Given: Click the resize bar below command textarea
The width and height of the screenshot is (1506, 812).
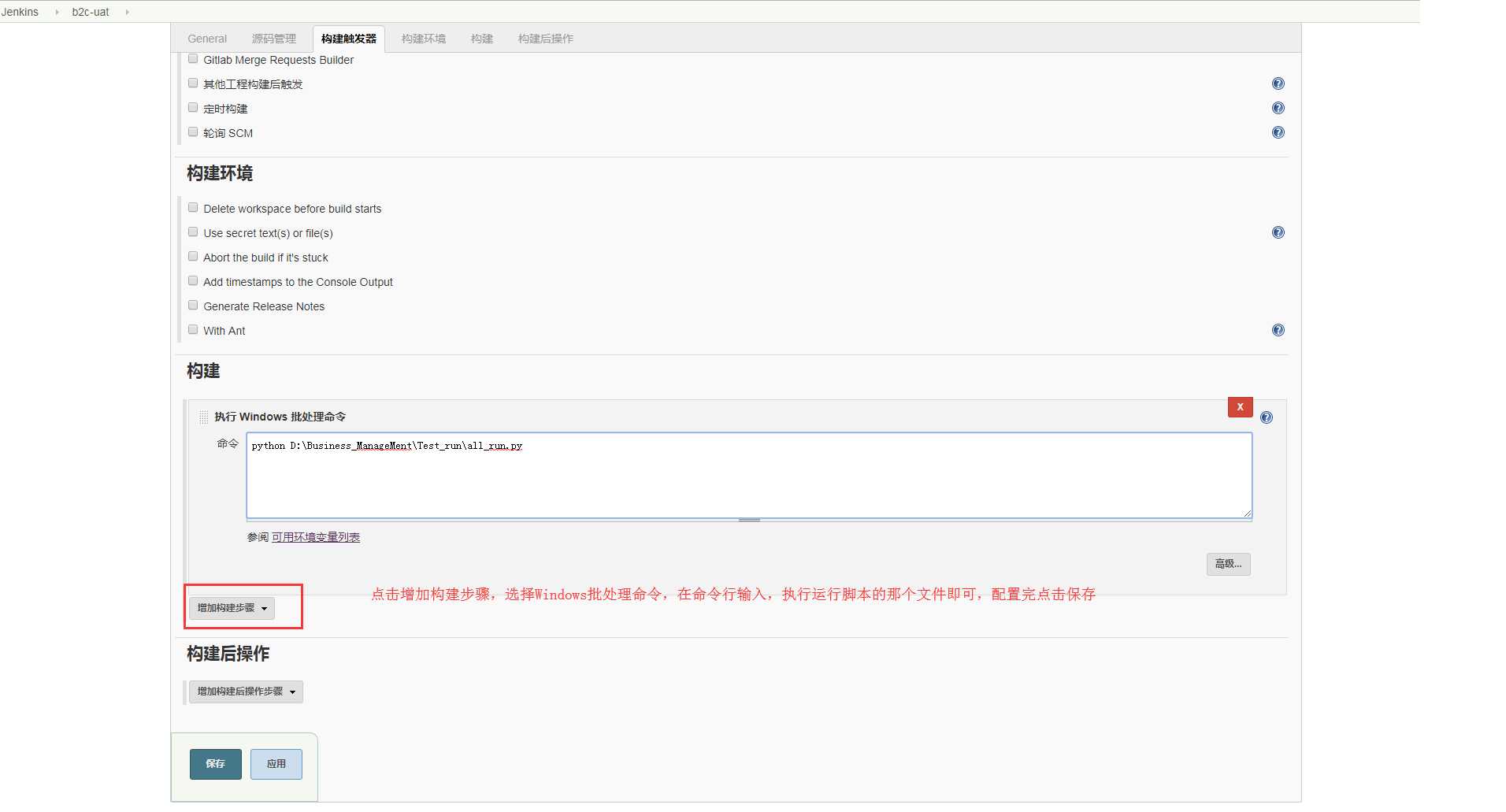Looking at the screenshot, I should pyautogui.click(x=749, y=520).
